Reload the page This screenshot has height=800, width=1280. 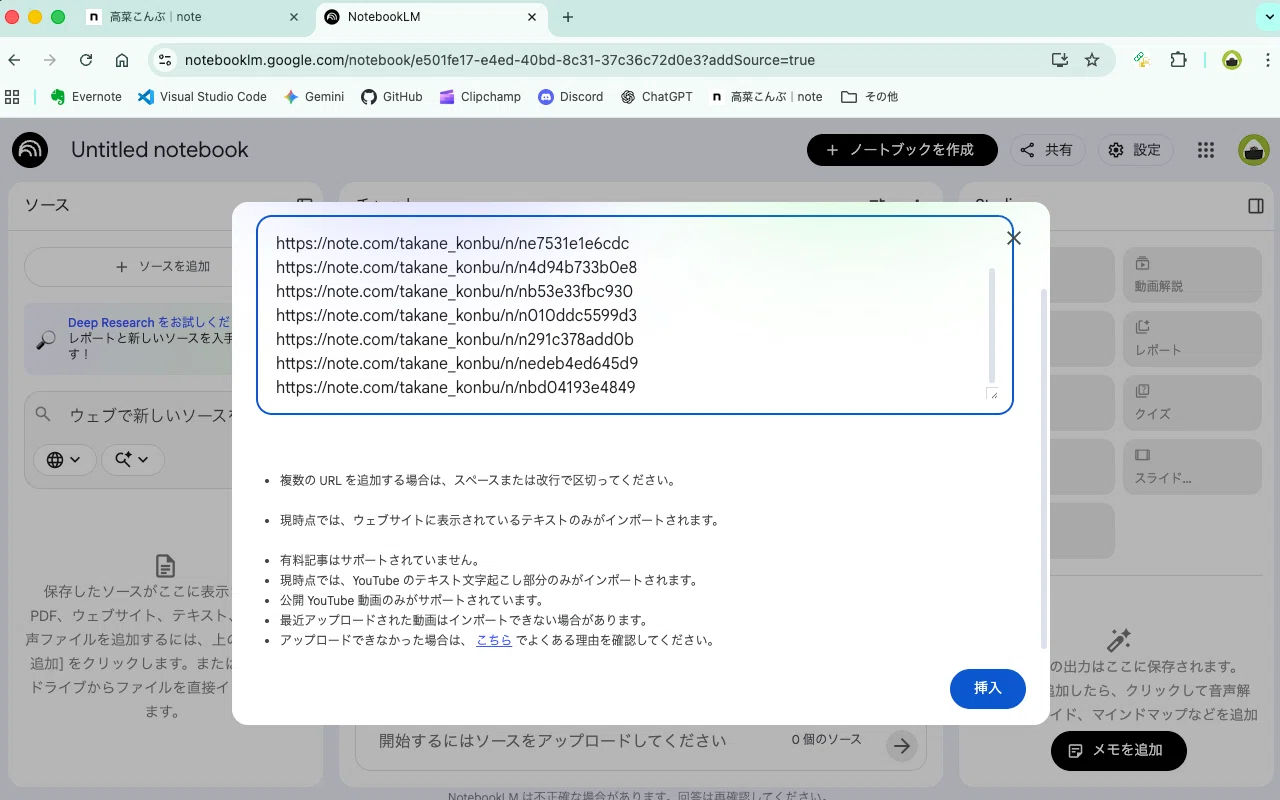[x=86, y=60]
